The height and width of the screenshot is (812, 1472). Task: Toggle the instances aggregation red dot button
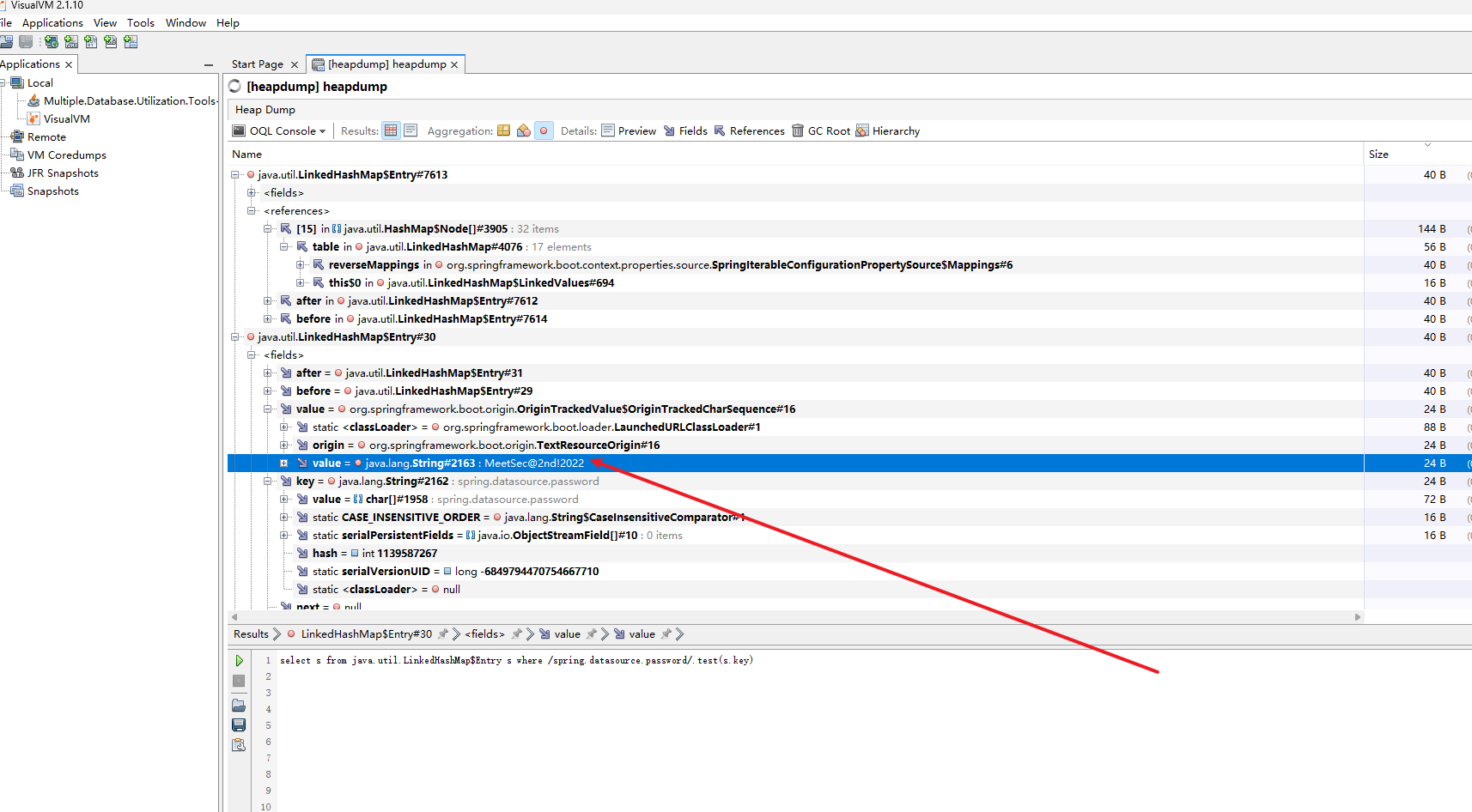[544, 130]
